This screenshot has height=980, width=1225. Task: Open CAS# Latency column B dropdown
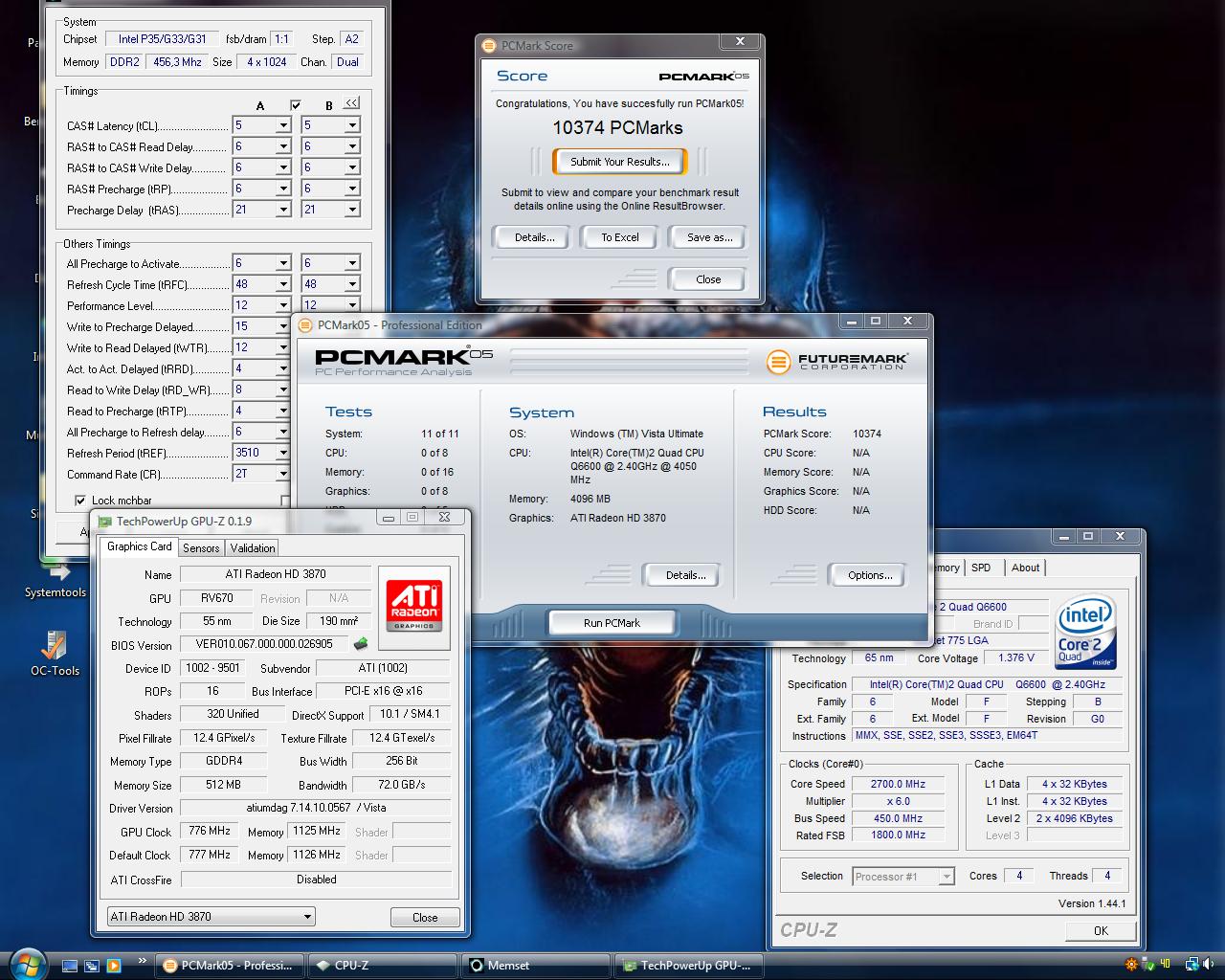[351, 125]
